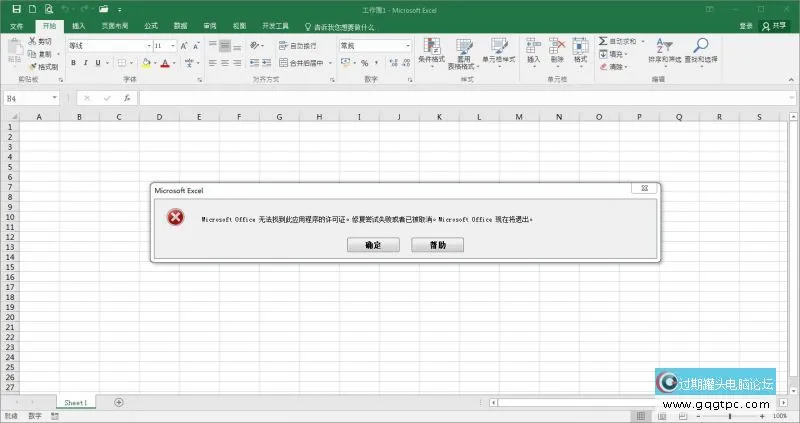Screen dimensions: 800x423
Task: Toggle Bold formatting
Action: 73,63
